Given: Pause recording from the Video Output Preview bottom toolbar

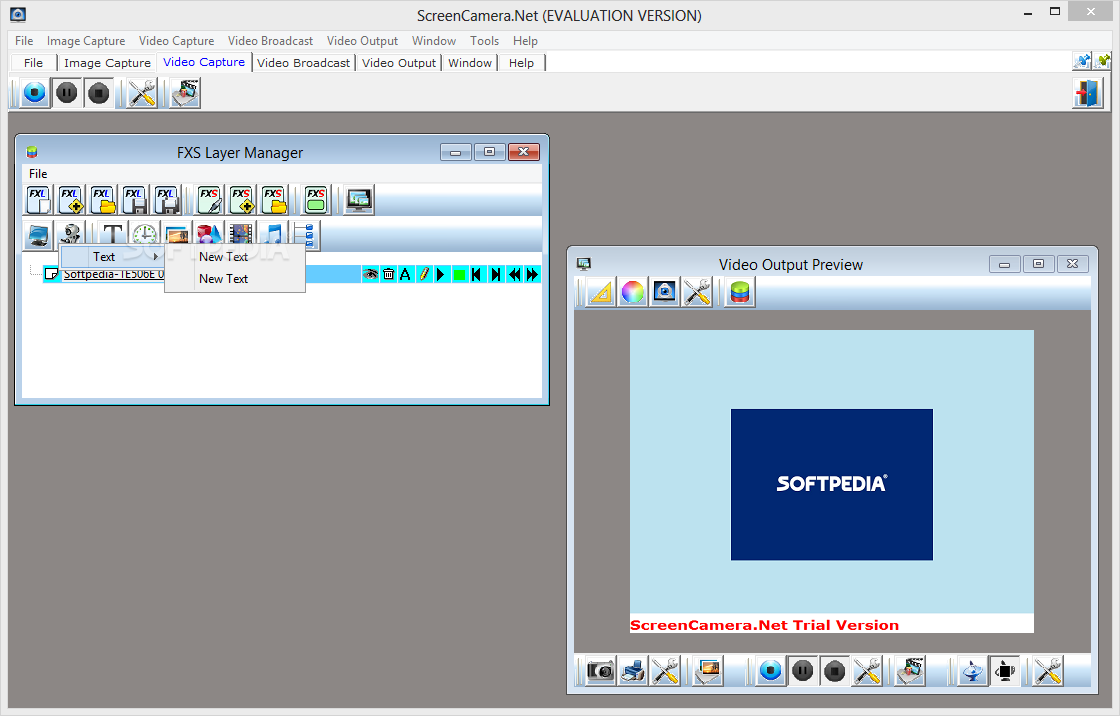Looking at the screenshot, I should (x=803, y=671).
